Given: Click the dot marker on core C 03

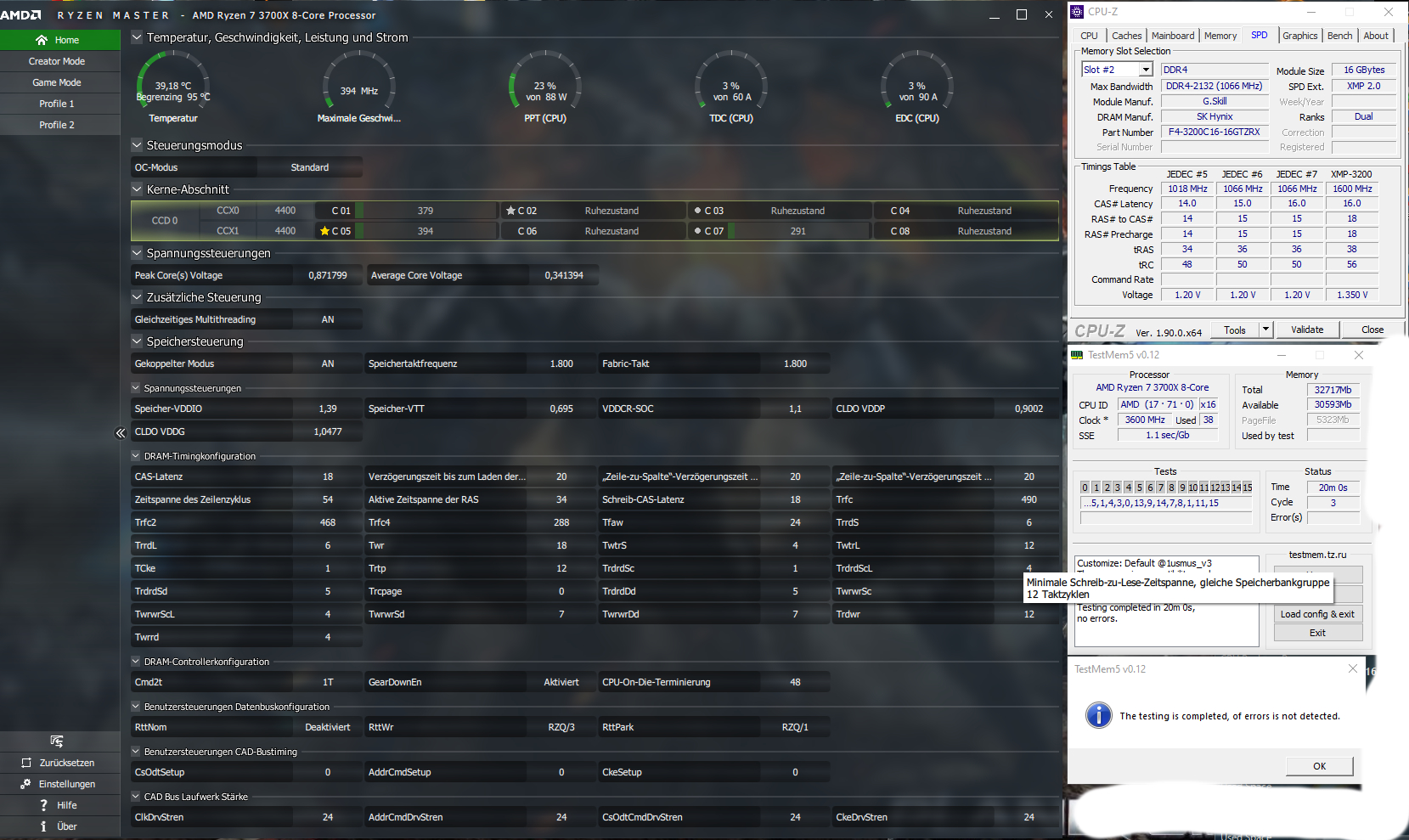Looking at the screenshot, I should (x=697, y=211).
